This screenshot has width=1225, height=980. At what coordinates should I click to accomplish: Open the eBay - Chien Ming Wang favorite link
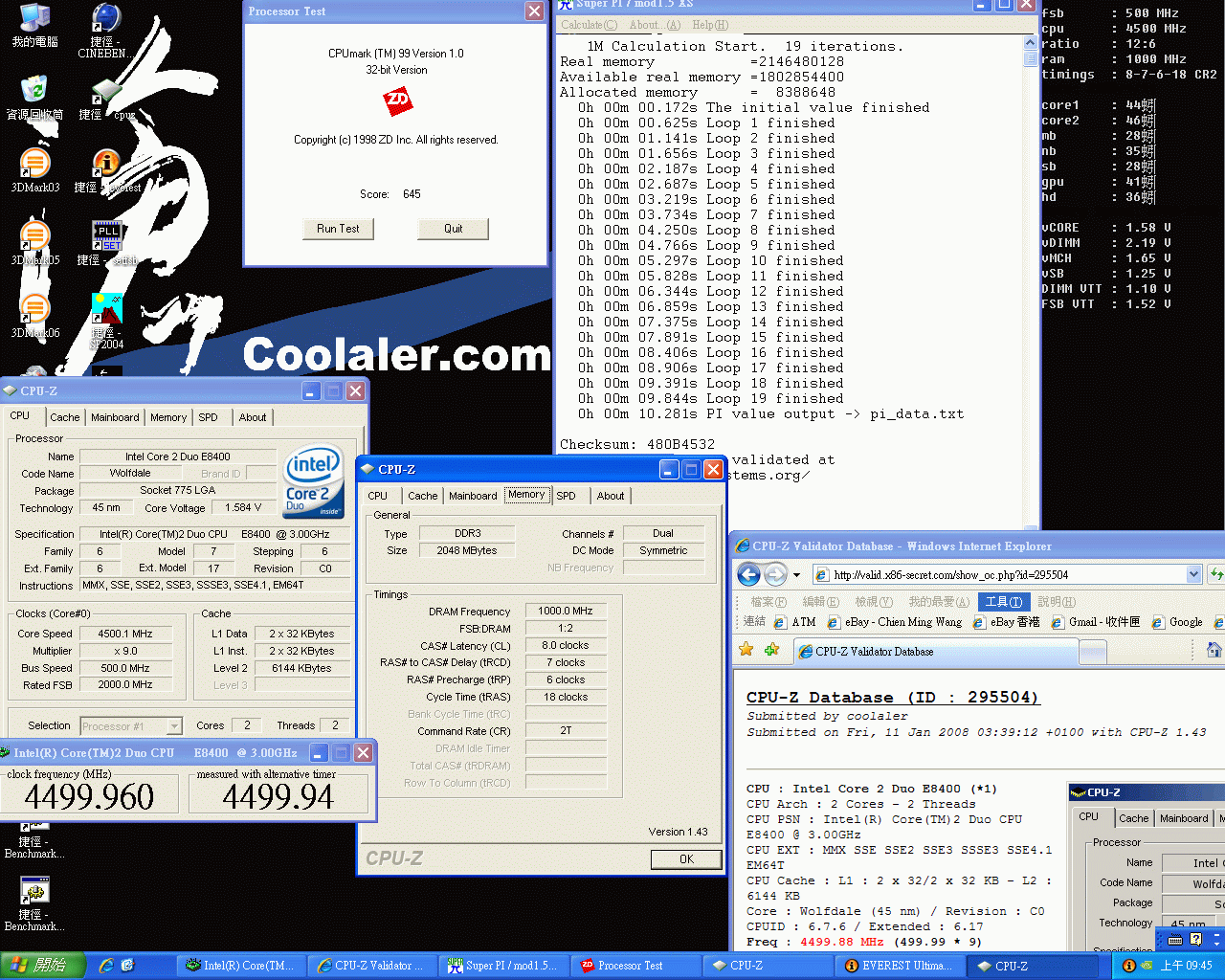(x=894, y=622)
